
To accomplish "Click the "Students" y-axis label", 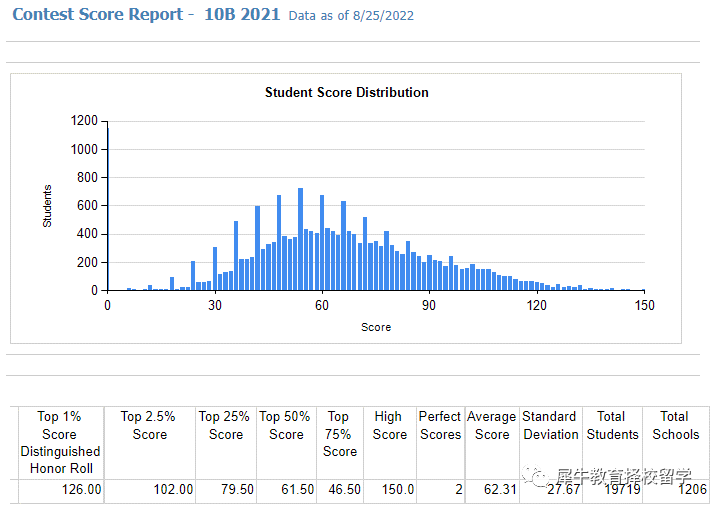I will [47, 205].
